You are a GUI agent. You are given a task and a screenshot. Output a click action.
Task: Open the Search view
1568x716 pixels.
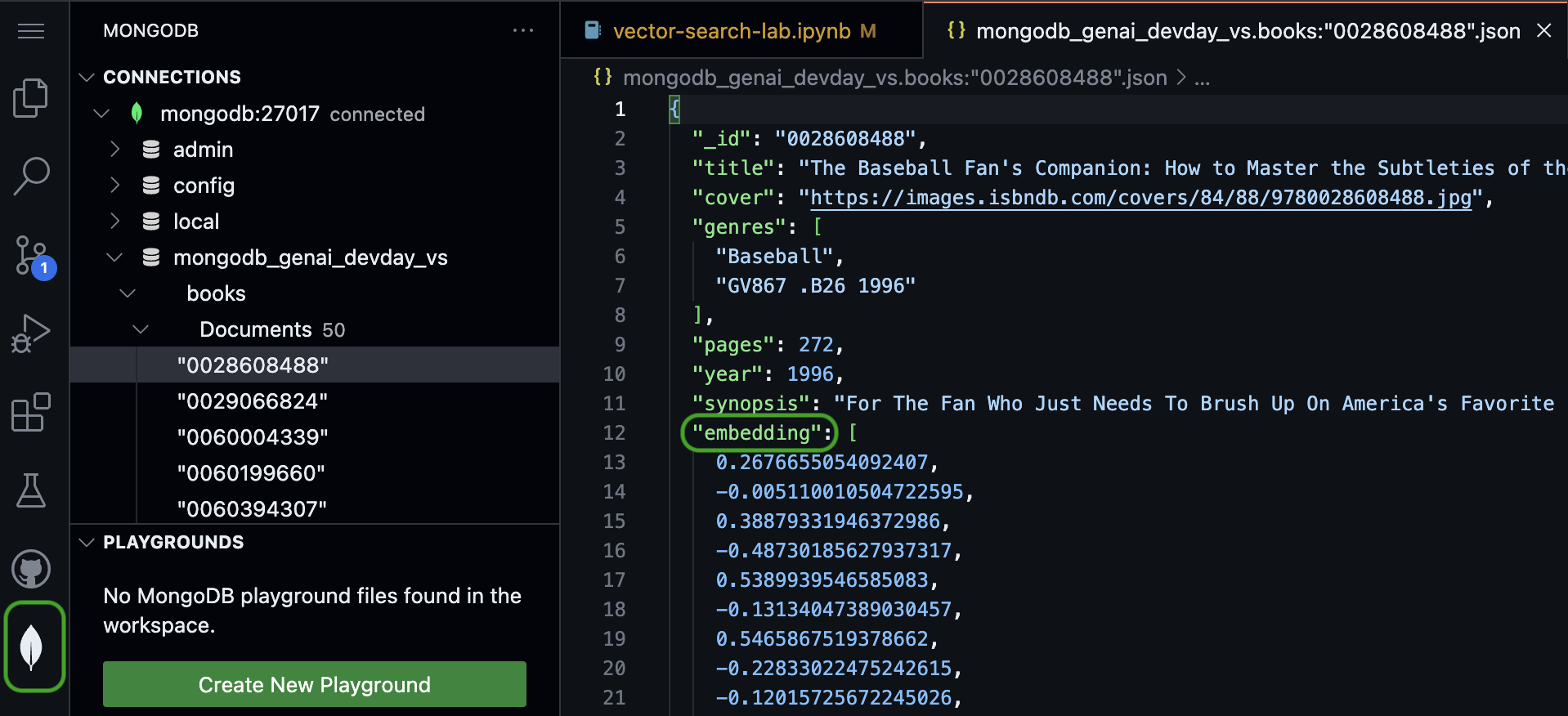[31, 176]
